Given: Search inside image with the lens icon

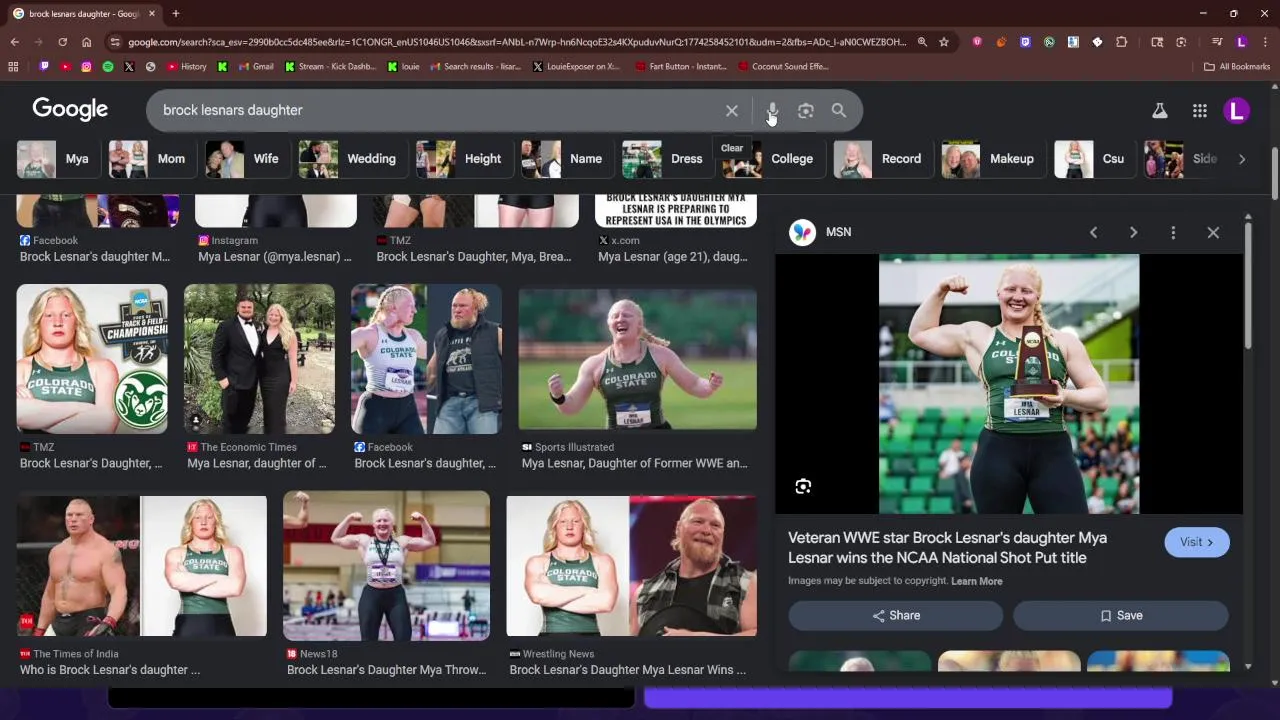Looking at the screenshot, I should coord(803,487).
